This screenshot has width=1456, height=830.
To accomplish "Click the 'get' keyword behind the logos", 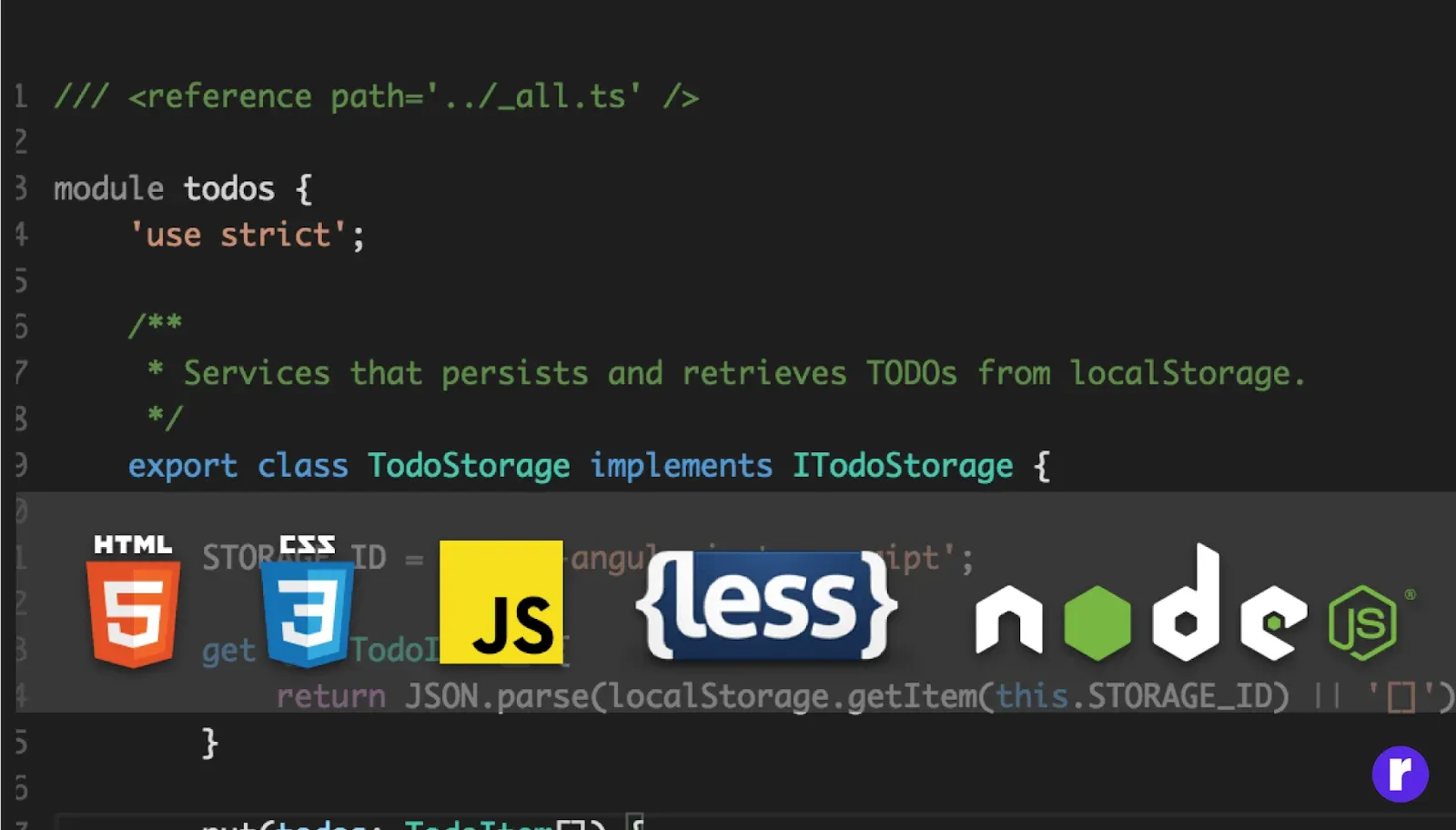I will [228, 652].
